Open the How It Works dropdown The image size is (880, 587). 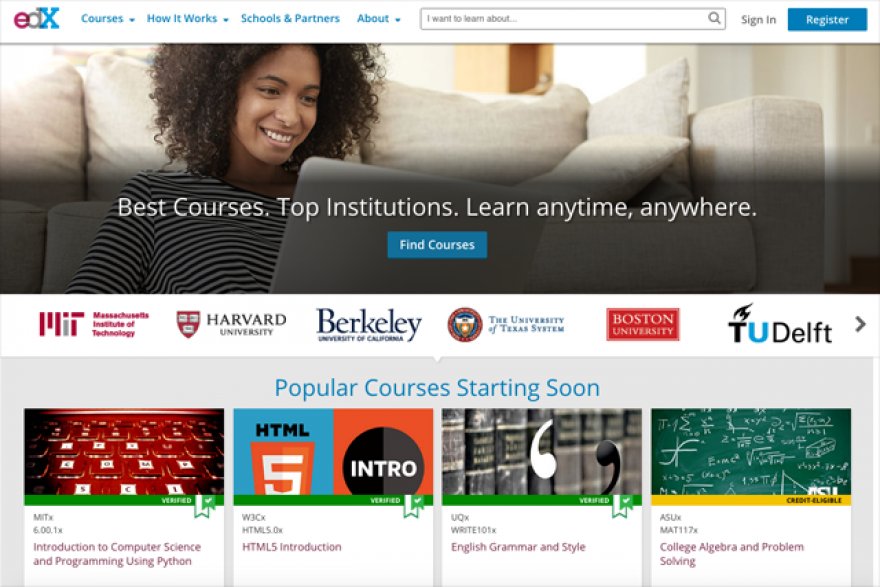click(187, 19)
